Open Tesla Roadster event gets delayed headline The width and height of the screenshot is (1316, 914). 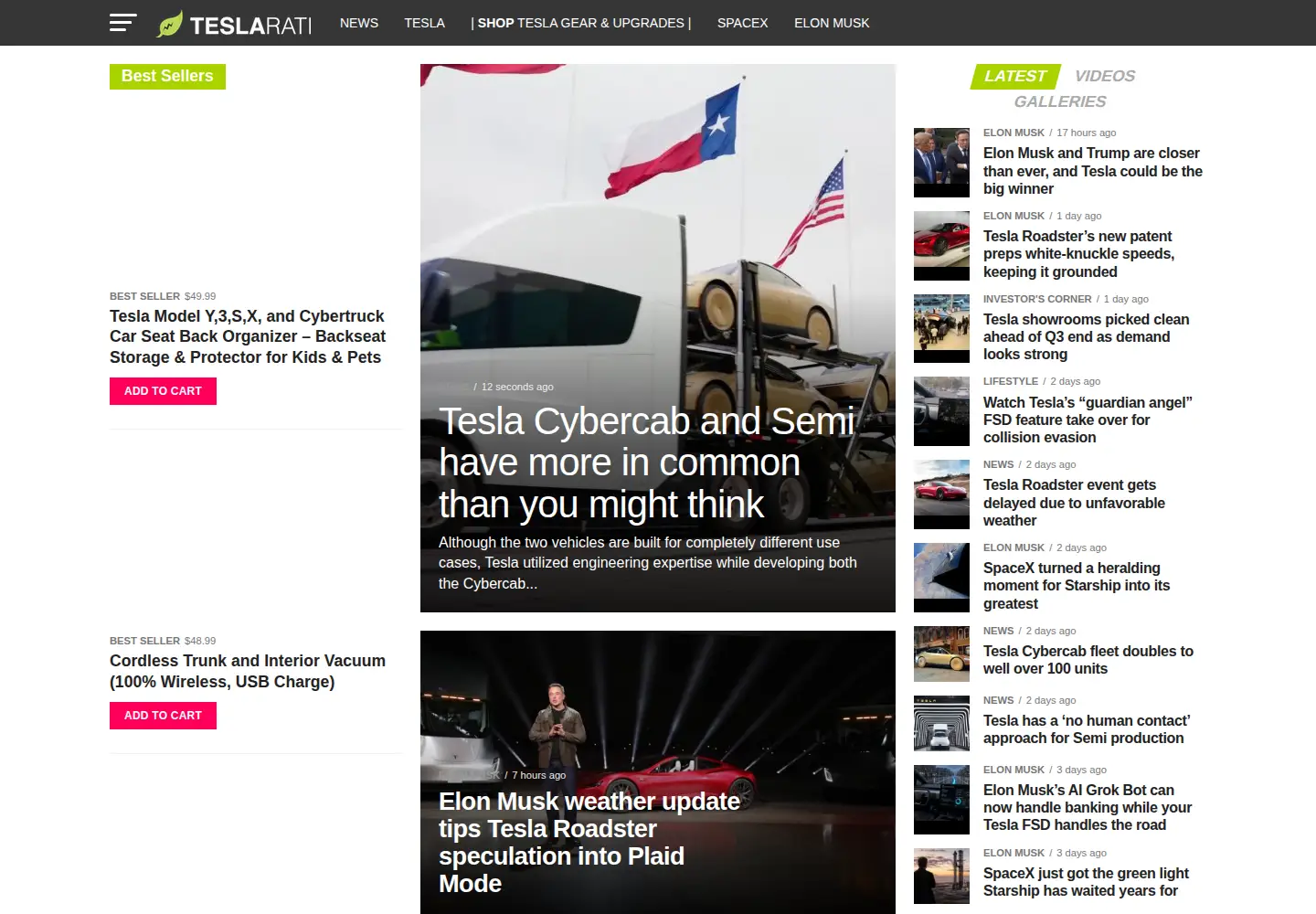[1074, 503]
